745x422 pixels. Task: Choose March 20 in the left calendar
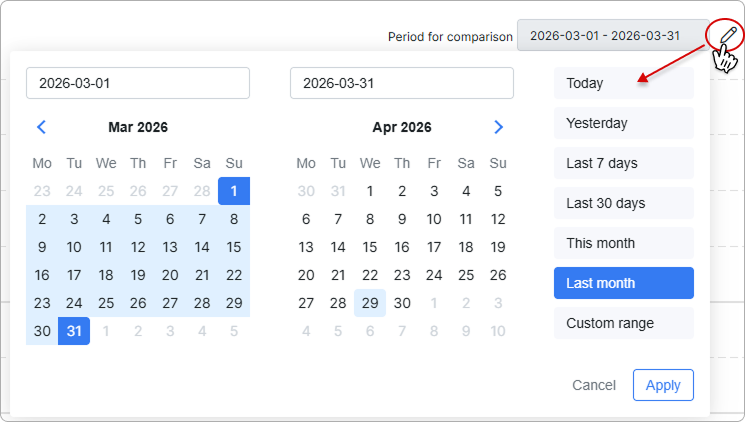tap(170, 275)
